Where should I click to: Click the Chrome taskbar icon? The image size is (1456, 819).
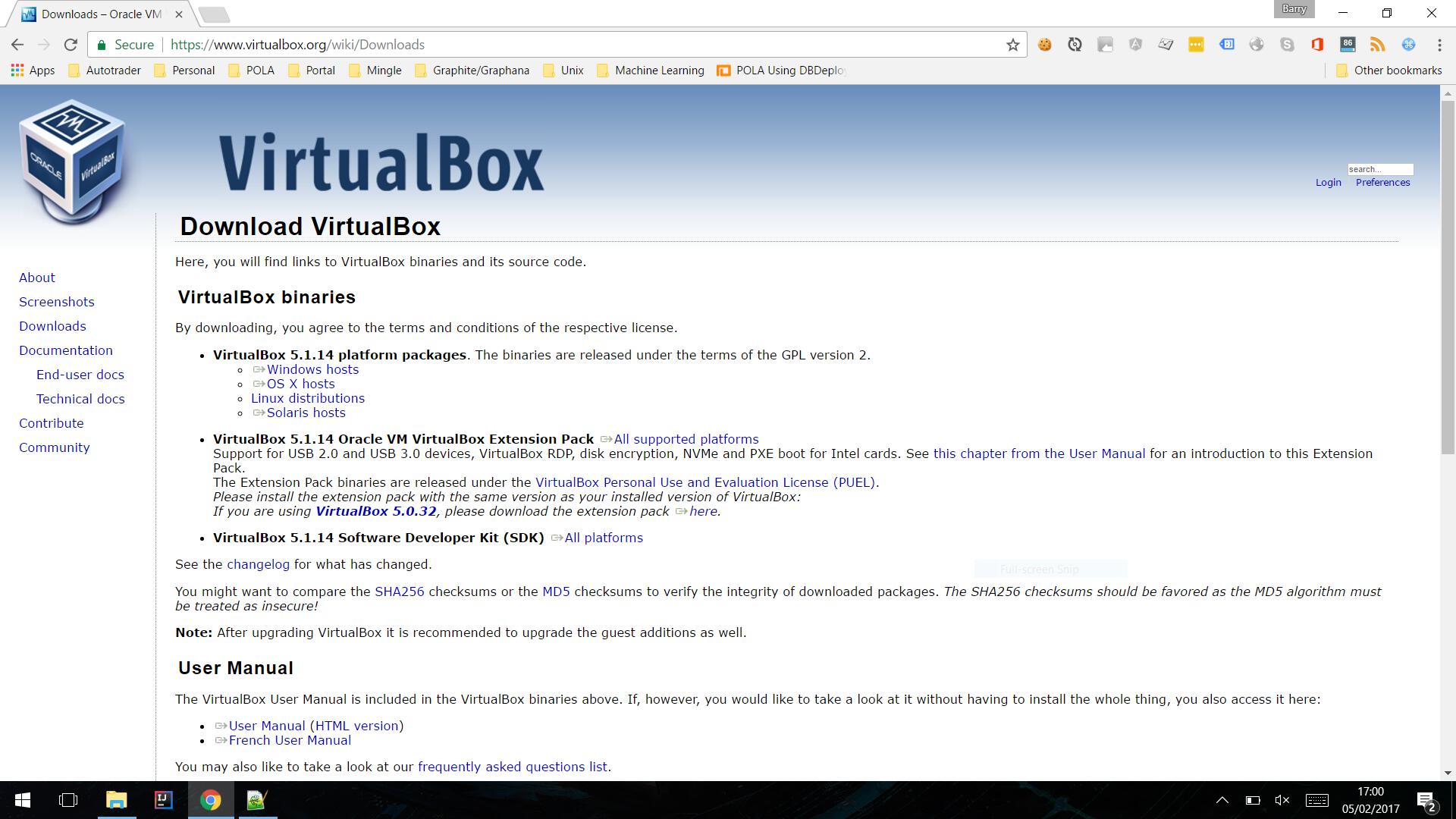tap(210, 800)
